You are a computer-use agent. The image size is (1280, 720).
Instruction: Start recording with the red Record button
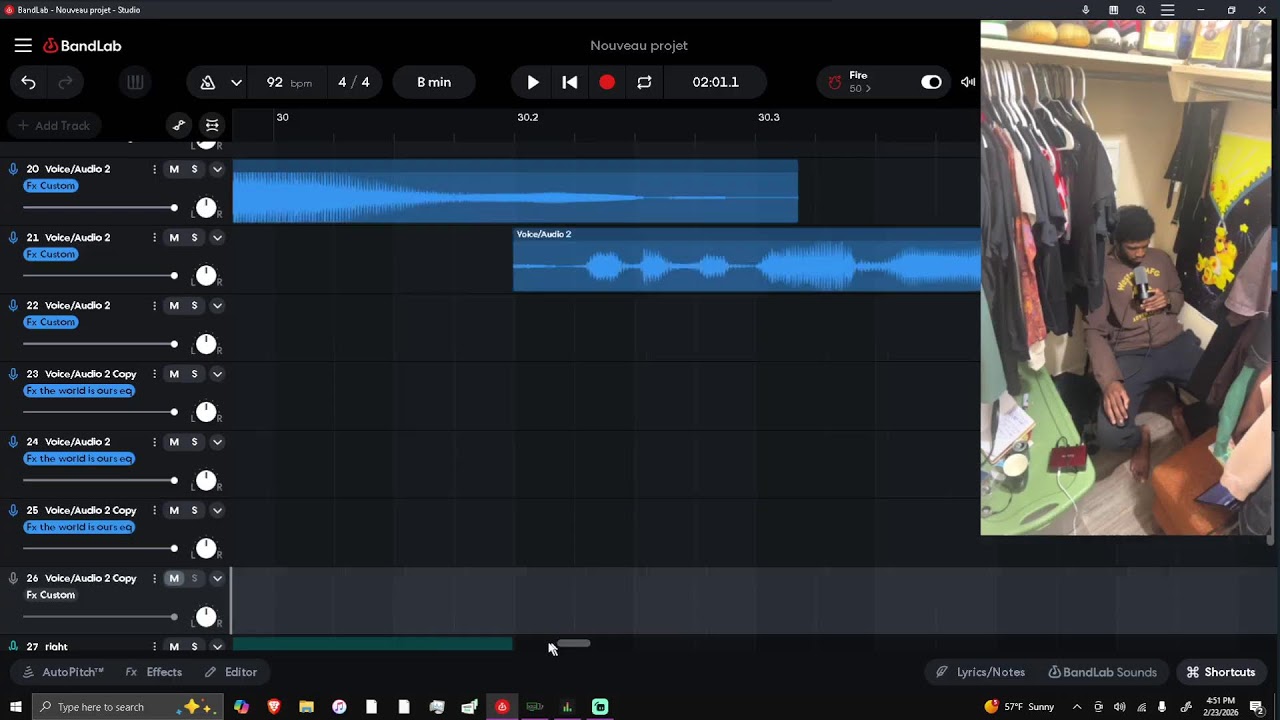point(607,82)
